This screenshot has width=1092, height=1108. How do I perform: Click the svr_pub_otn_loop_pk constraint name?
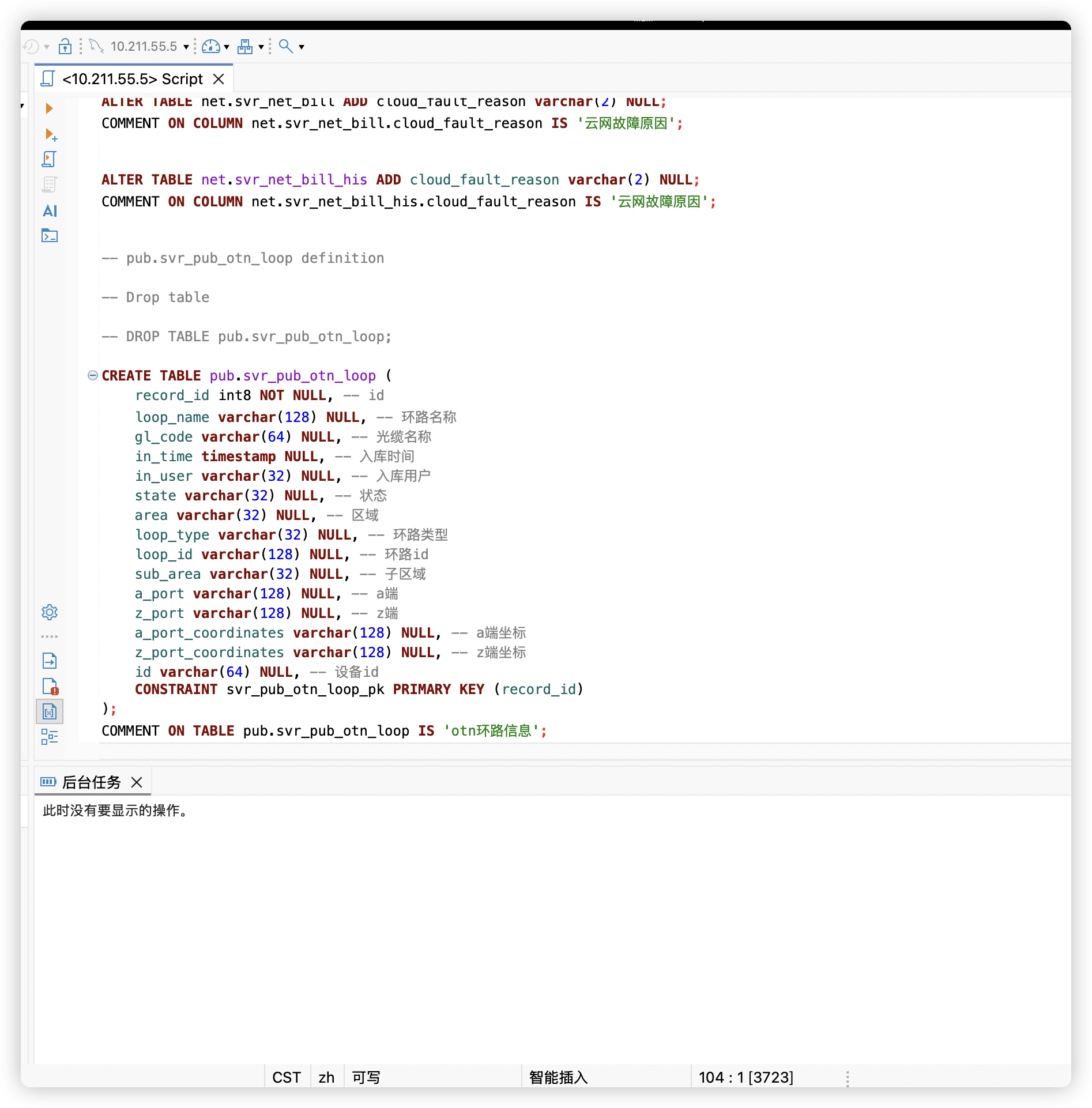click(x=305, y=689)
